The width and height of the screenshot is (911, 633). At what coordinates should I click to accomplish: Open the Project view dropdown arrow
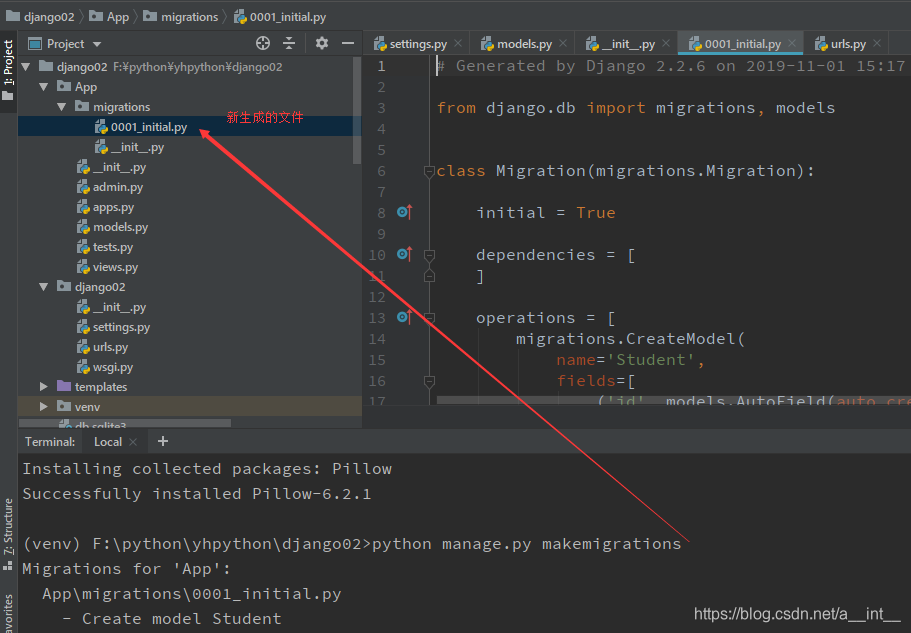tap(97, 44)
